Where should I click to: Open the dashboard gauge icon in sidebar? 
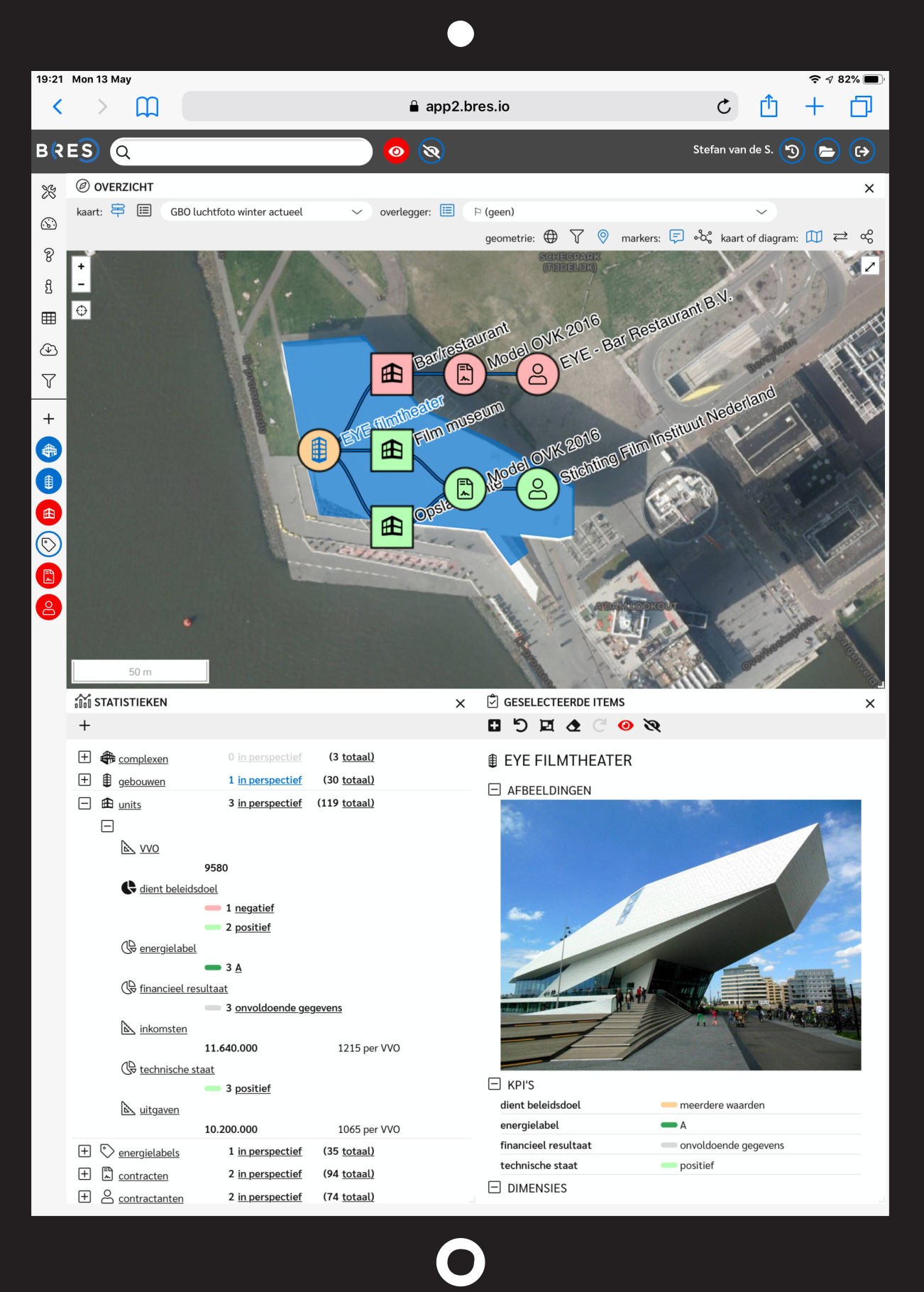pos(49,224)
